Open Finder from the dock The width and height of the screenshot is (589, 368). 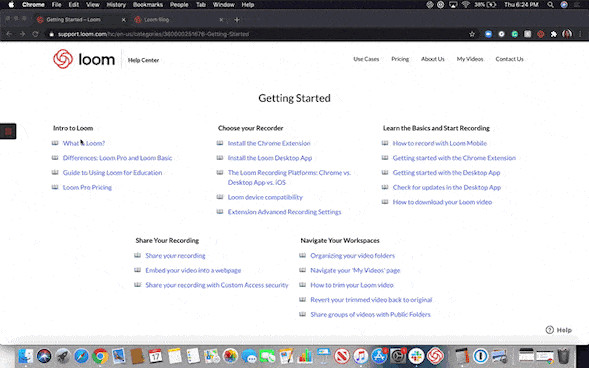(x=26, y=355)
